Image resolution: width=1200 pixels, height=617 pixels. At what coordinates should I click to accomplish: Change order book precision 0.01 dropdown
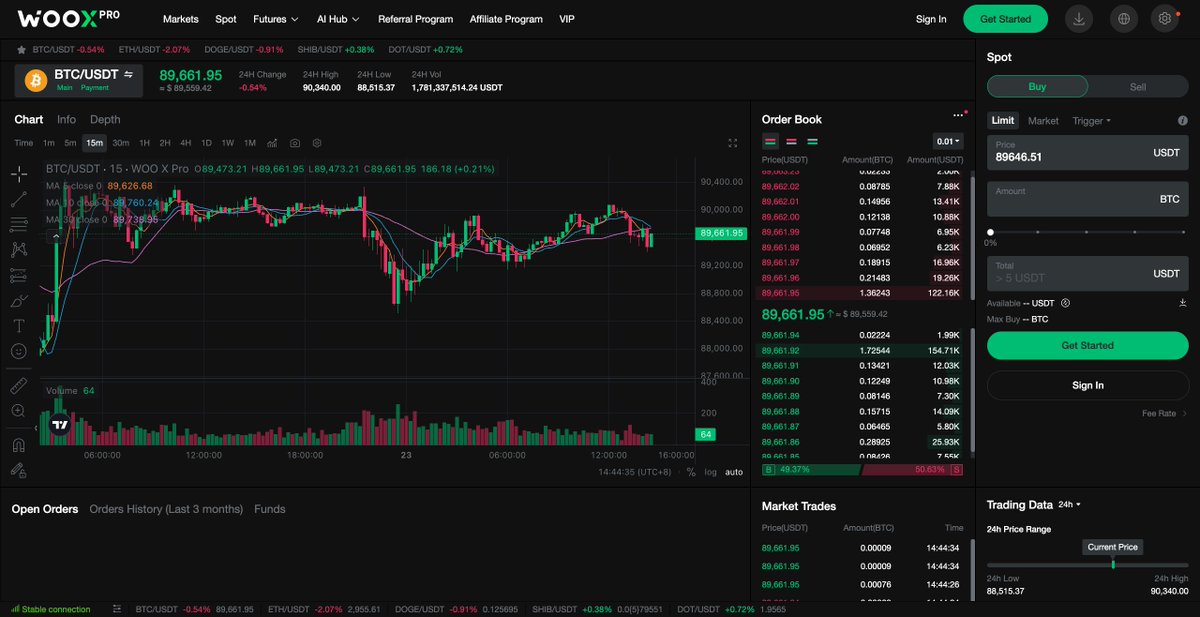(948, 142)
